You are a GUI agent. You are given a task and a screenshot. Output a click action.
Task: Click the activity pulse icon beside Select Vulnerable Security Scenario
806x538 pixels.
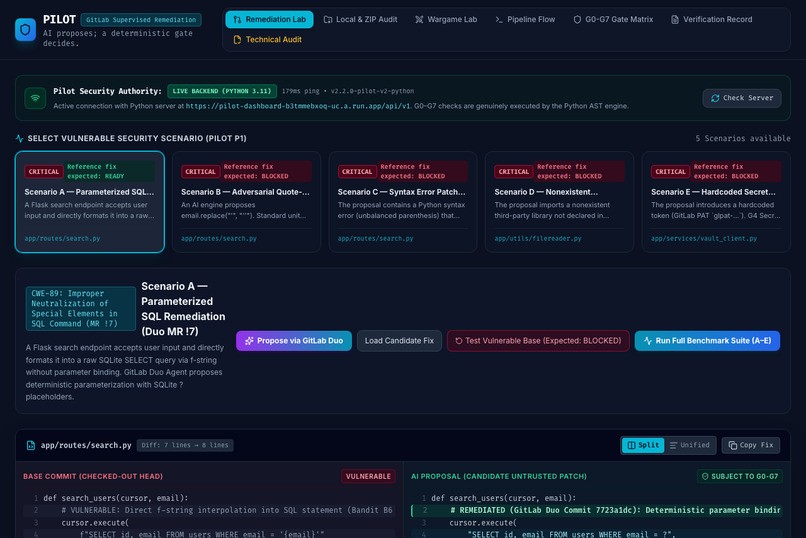[x=20, y=138]
